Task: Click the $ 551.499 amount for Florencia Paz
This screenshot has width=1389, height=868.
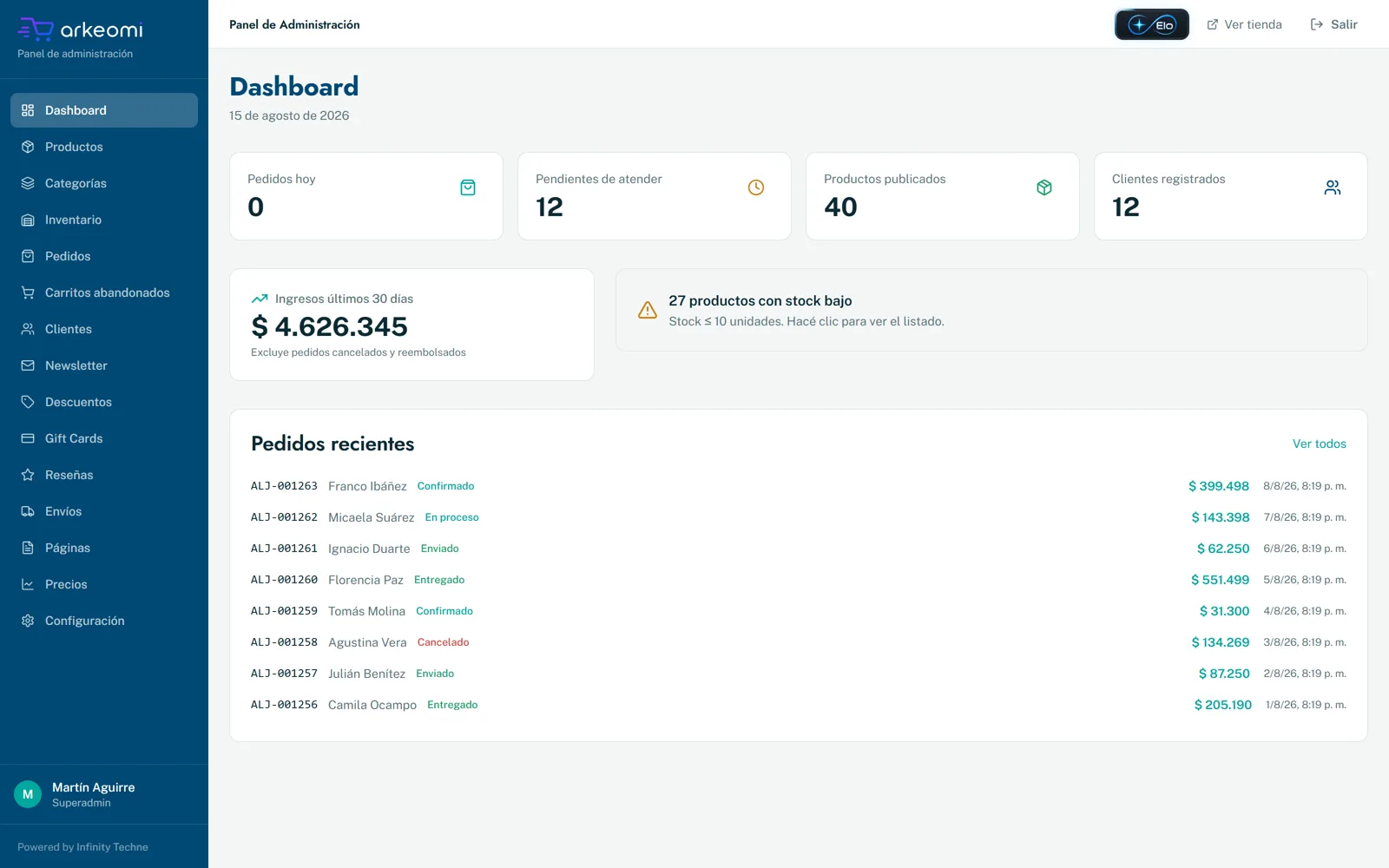Action: tap(1220, 580)
